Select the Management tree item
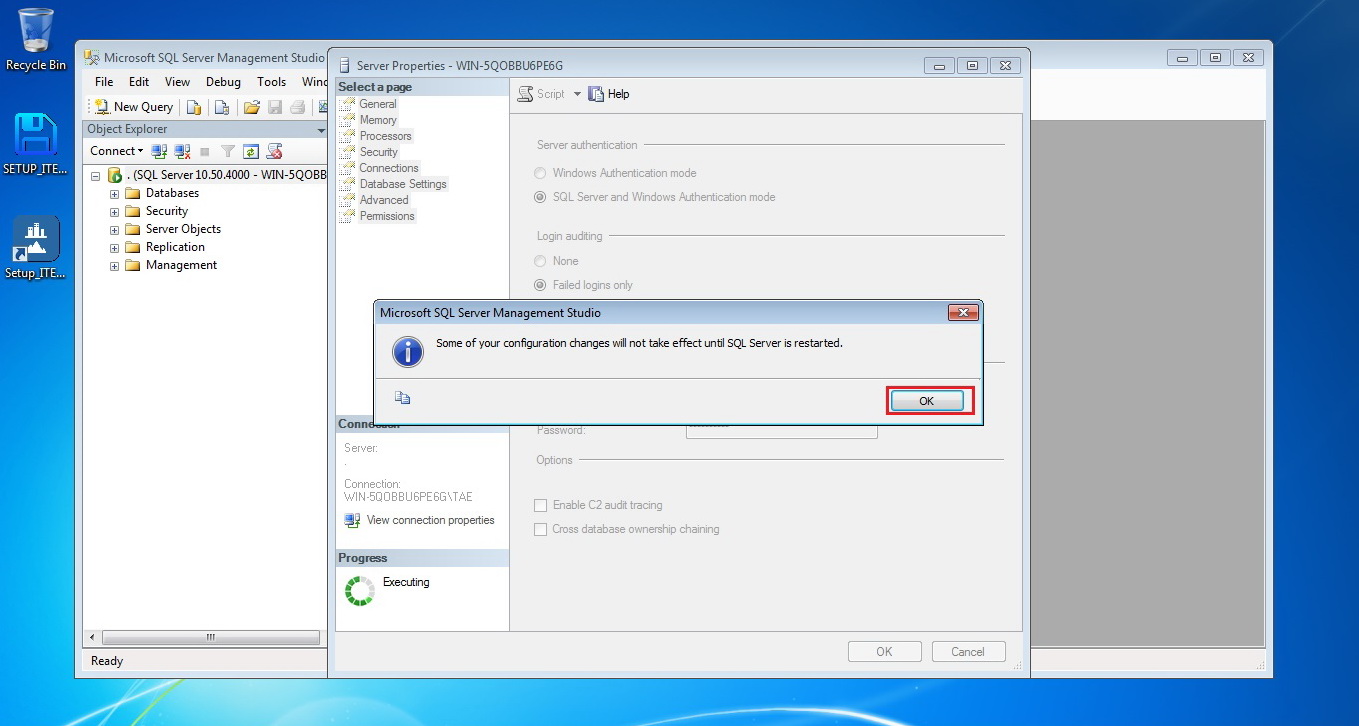The height and width of the screenshot is (726, 1359). point(181,265)
